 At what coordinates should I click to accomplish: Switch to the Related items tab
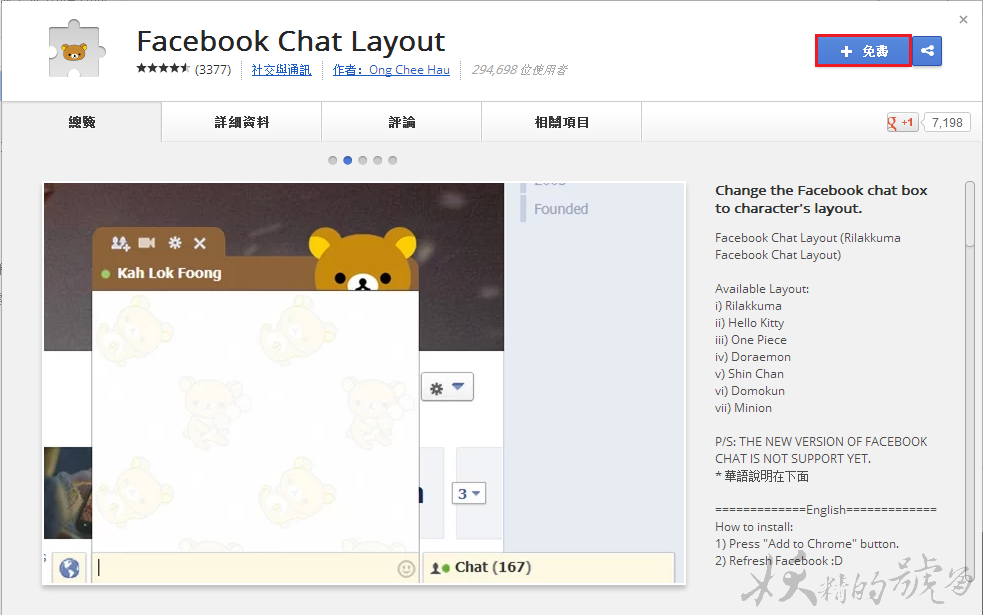tap(562, 122)
